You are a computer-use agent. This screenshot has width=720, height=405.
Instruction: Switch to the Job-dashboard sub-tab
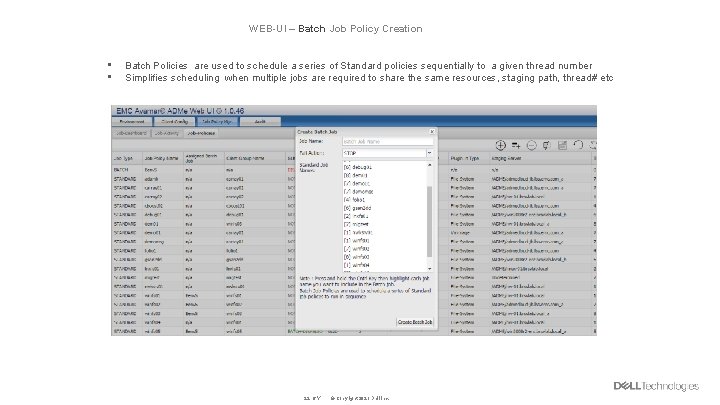click(x=131, y=133)
